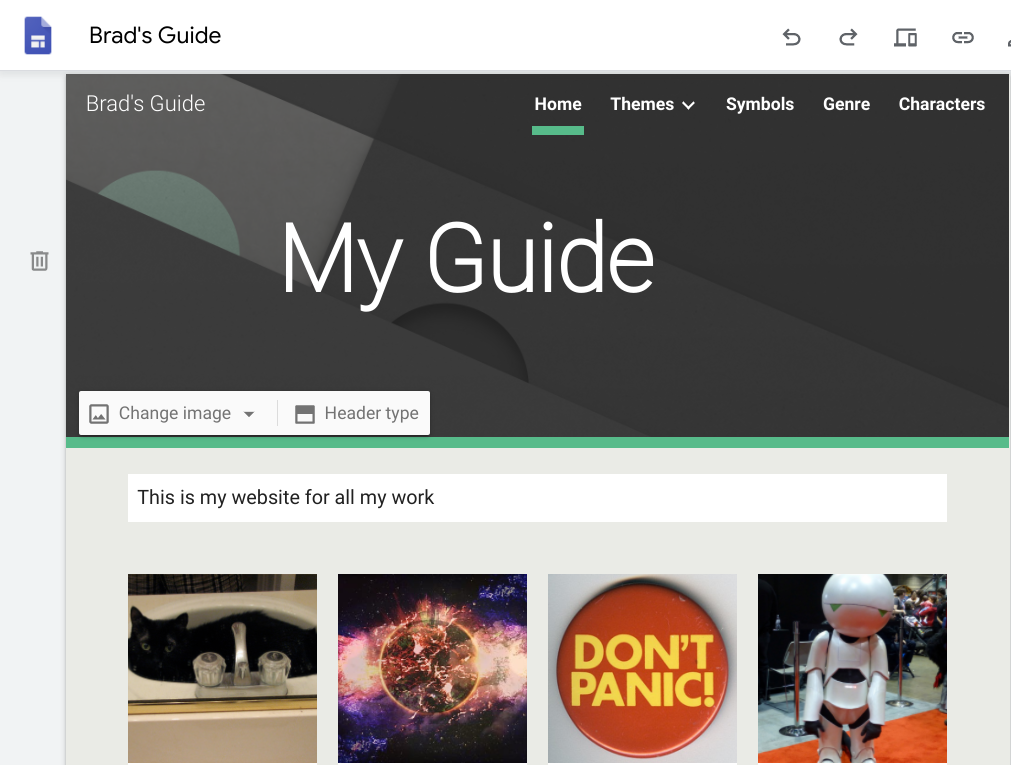Open the Change image dropdown arrow
The image size is (1011, 765).
coord(249,414)
